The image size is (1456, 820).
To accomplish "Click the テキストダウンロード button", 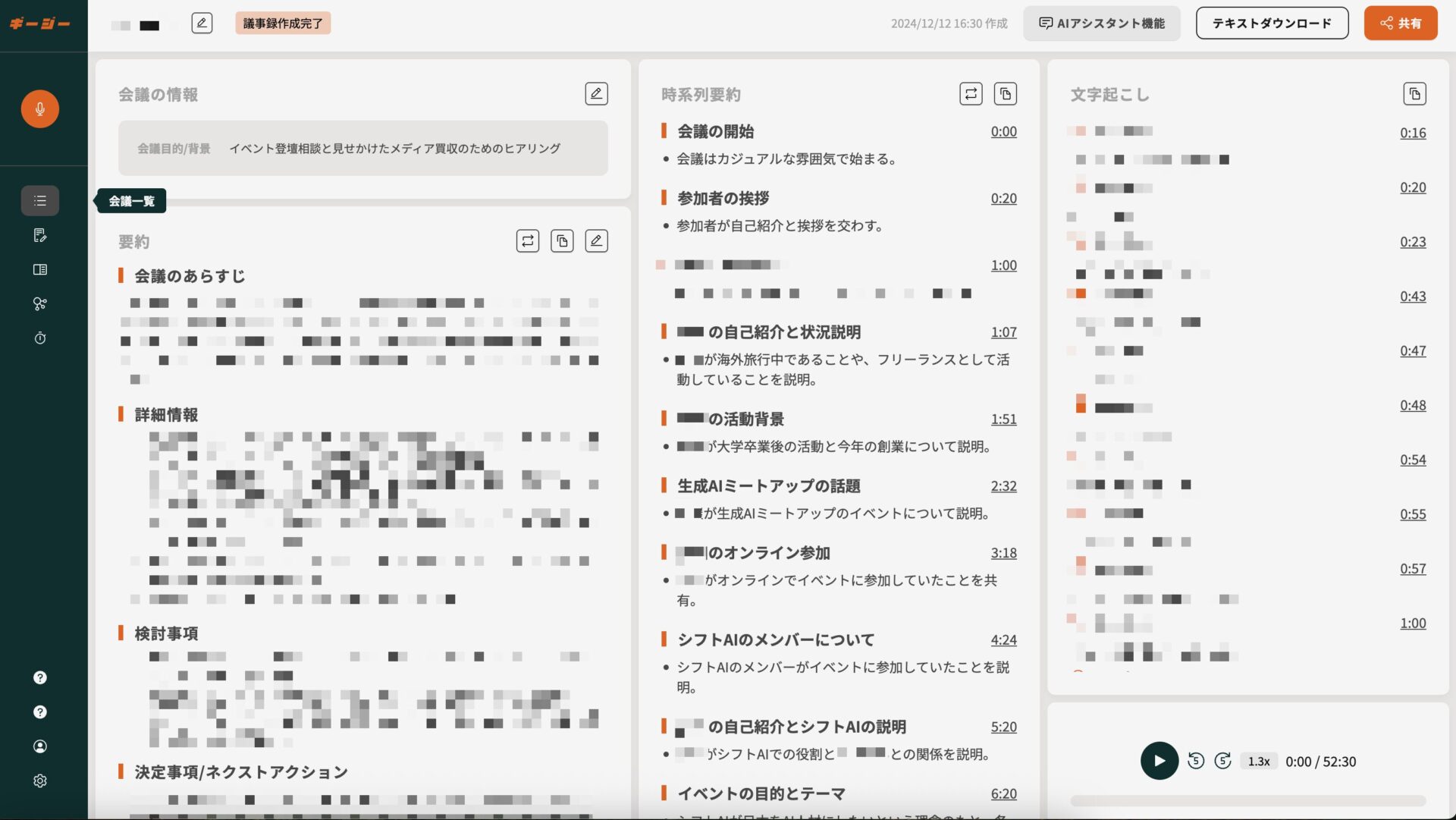I will tap(1272, 23).
